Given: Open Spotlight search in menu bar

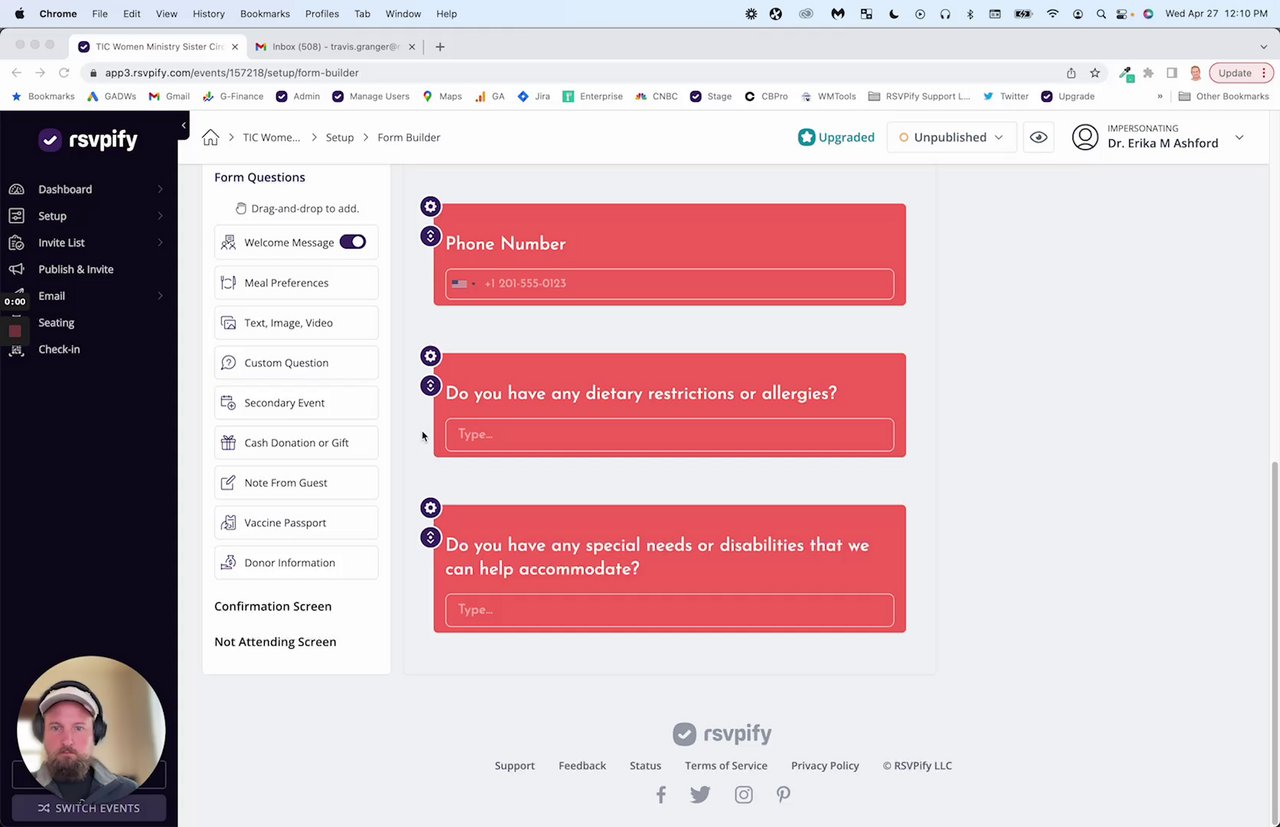Looking at the screenshot, I should point(1101,14).
